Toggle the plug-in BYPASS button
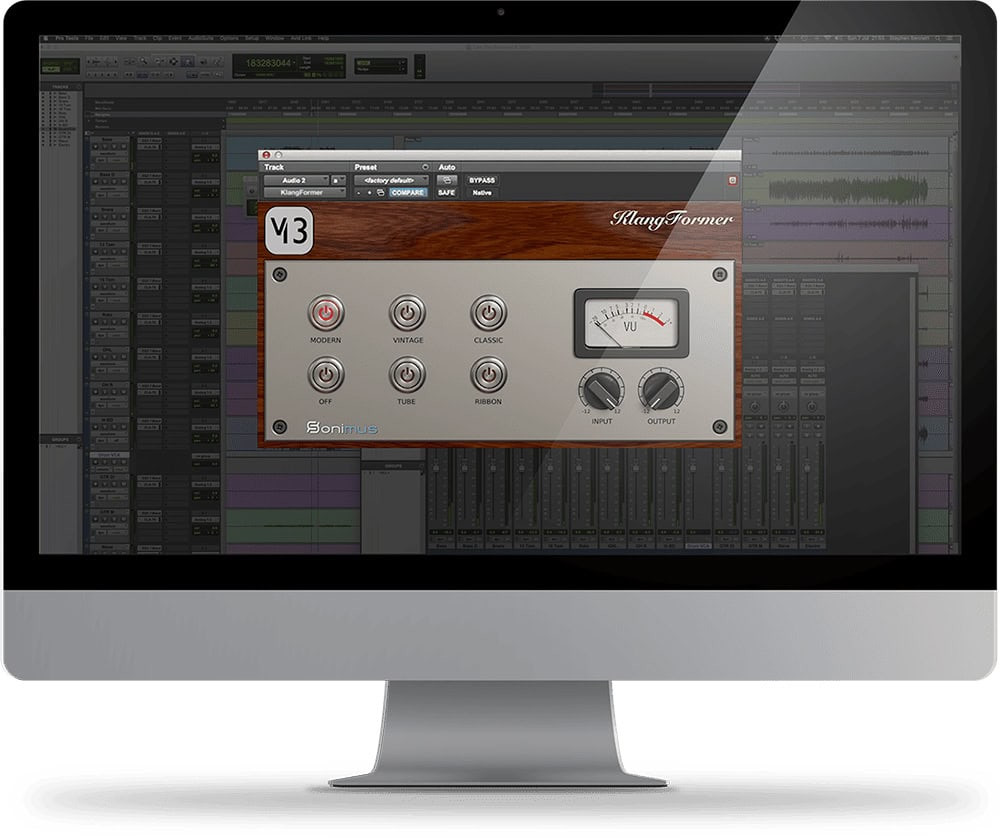1000x838 pixels. click(482, 180)
